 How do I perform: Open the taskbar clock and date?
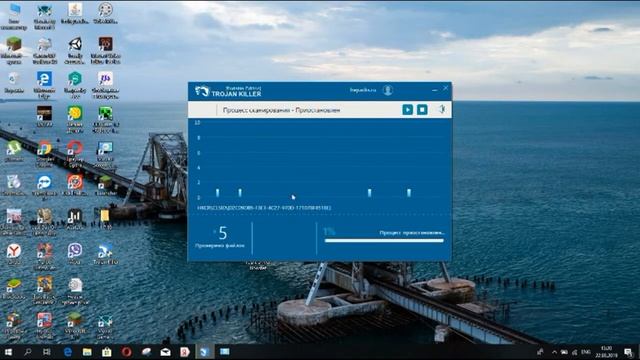[607, 352]
